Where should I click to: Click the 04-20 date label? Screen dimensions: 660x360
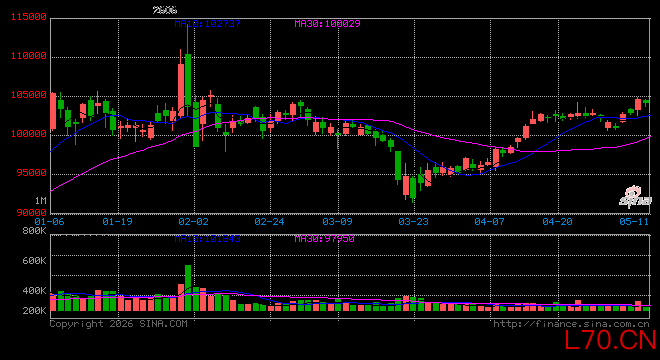click(558, 222)
